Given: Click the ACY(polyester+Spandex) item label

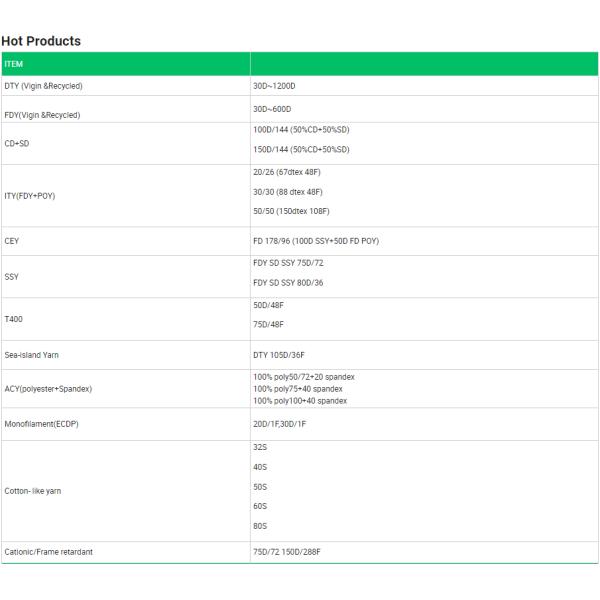Looking at the screenshot, I should (x=50, y=389).
